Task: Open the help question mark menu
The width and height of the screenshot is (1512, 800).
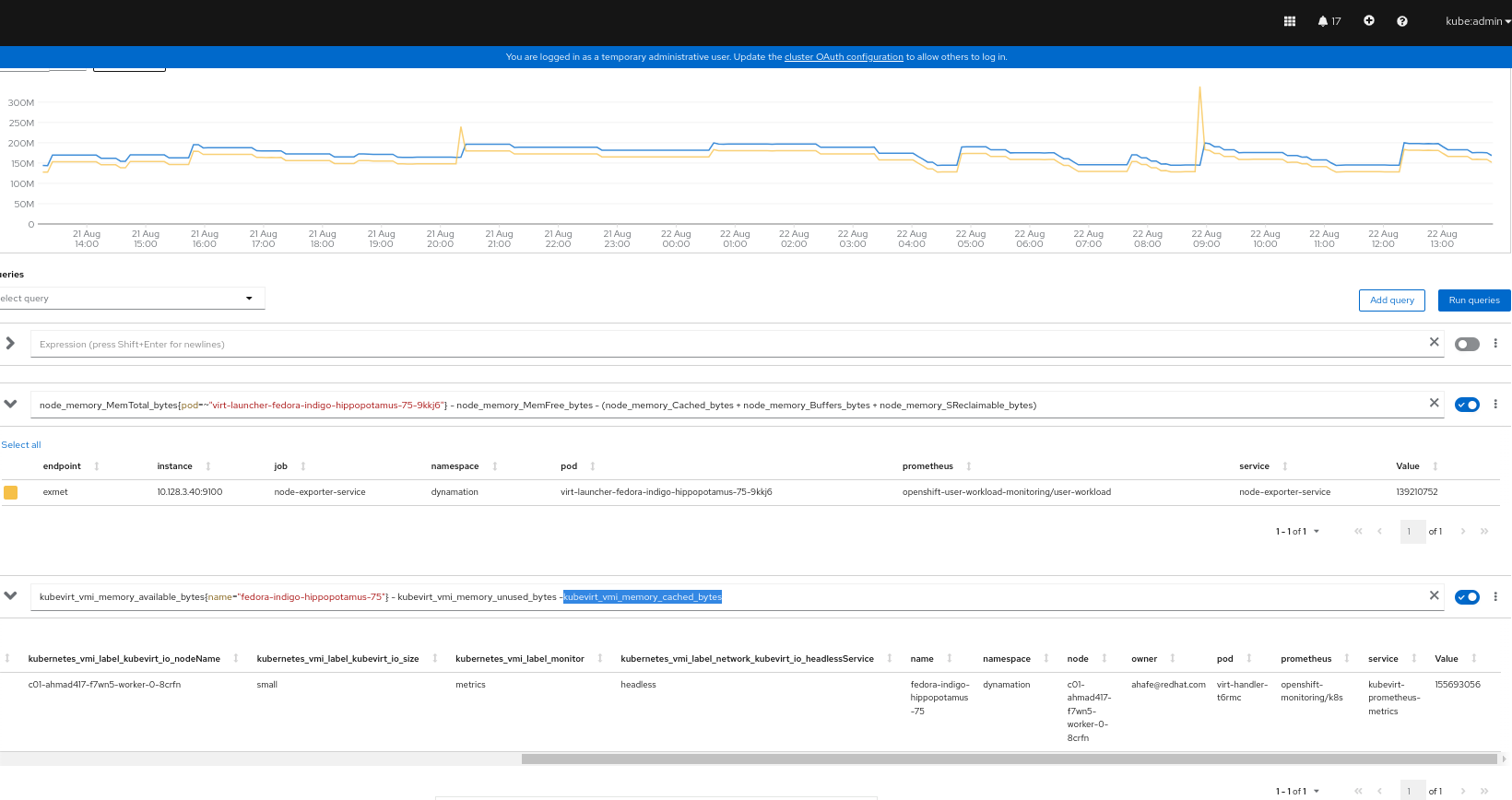Action: click(1402, 21)
